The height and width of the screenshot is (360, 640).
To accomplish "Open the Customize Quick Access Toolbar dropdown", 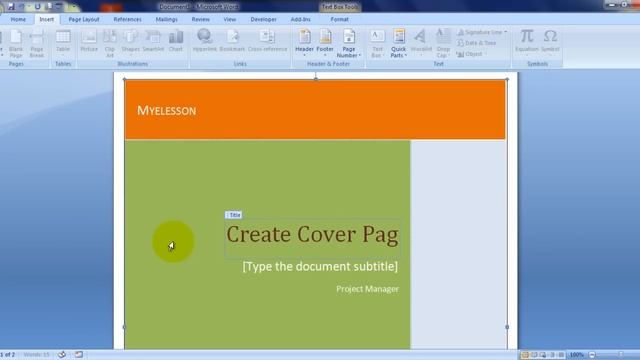I will [74, 7].
